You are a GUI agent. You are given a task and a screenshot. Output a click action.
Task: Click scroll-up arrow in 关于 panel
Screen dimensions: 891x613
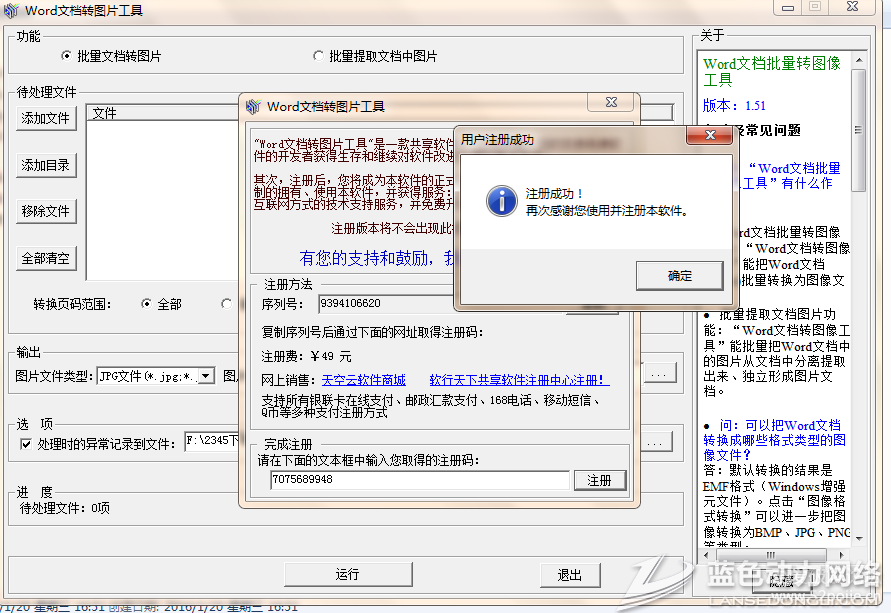[858, 62]
